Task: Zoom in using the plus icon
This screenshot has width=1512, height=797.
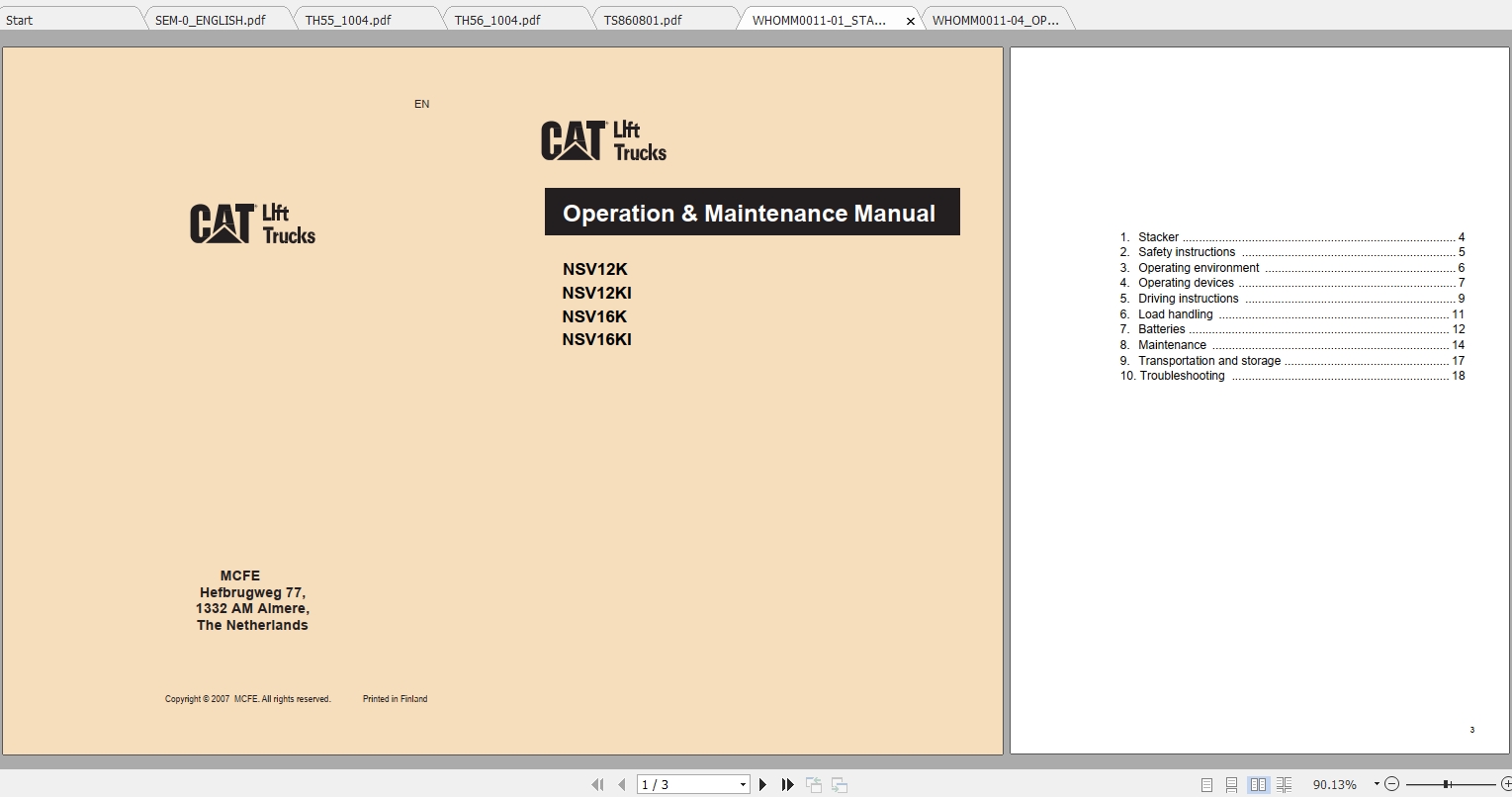Action: click(x=1506, y=784)
